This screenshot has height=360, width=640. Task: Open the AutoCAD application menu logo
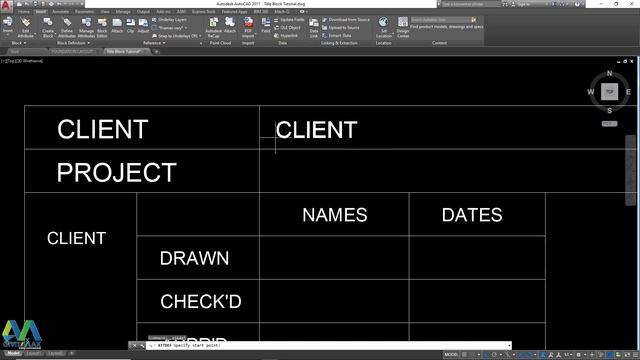(6, 6)
